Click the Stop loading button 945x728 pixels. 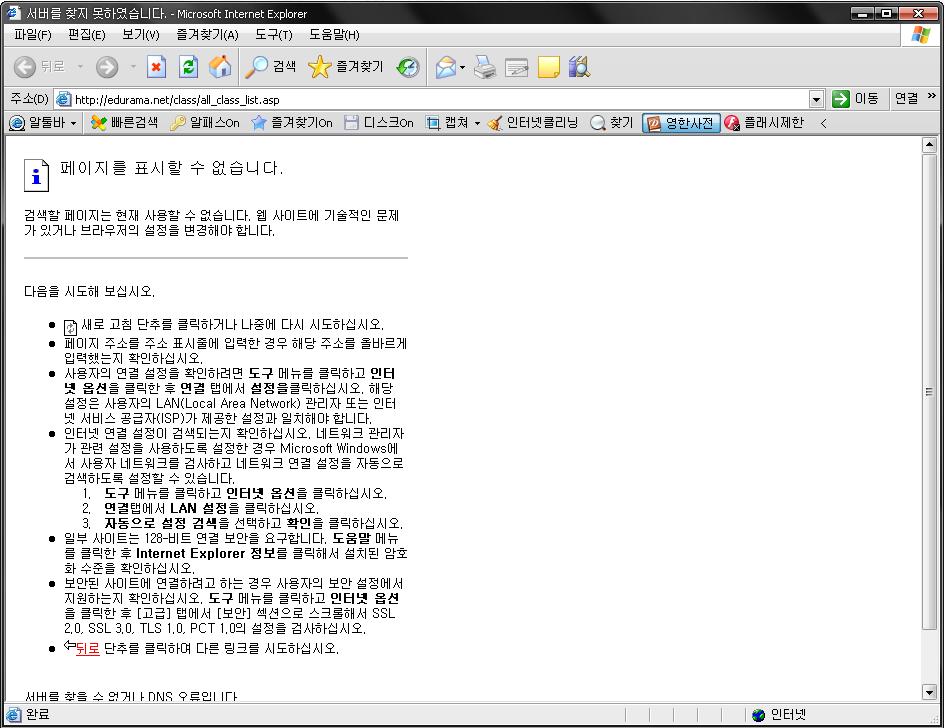(x=156, y=66)
